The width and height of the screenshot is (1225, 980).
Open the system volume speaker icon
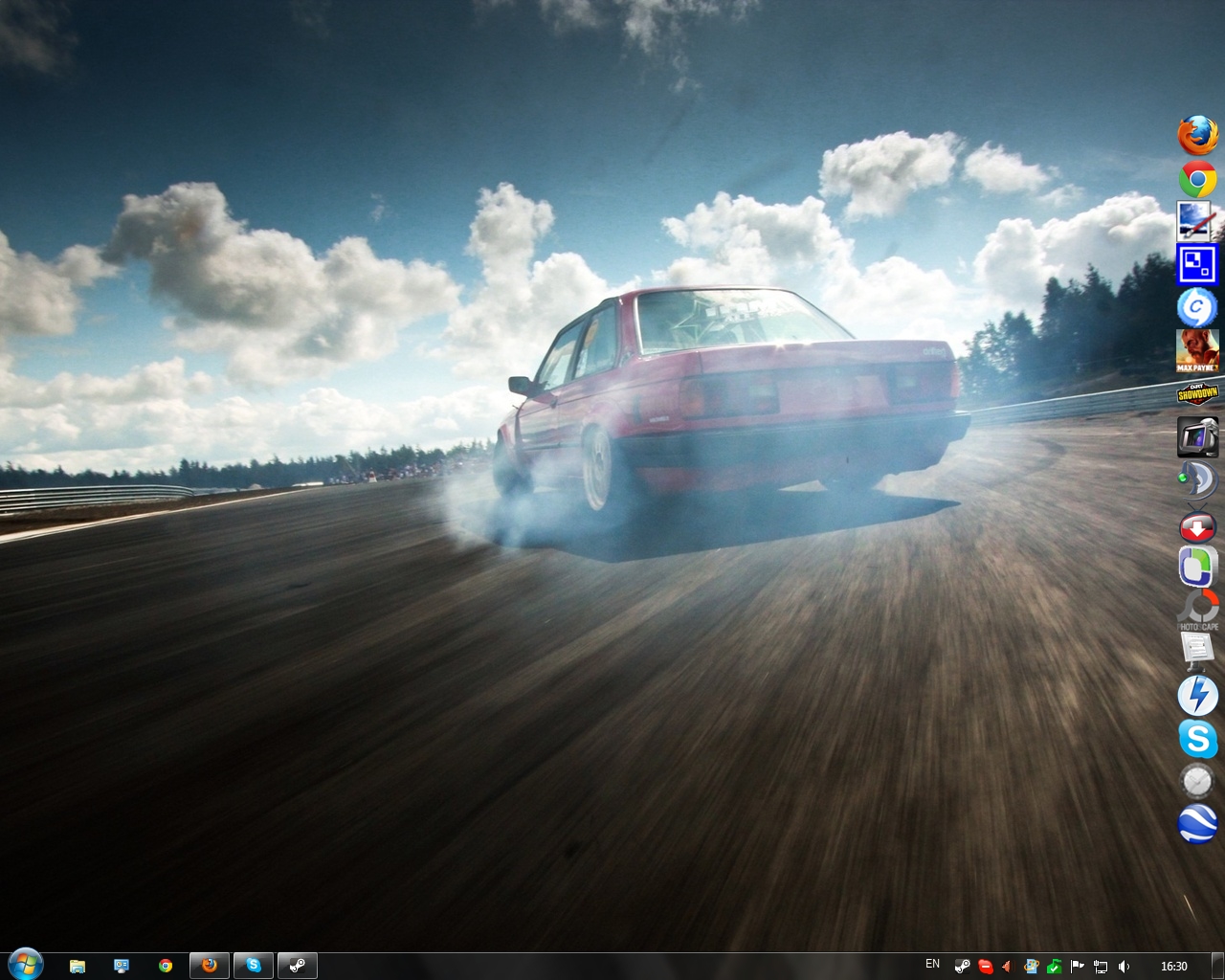[1124, 967]
